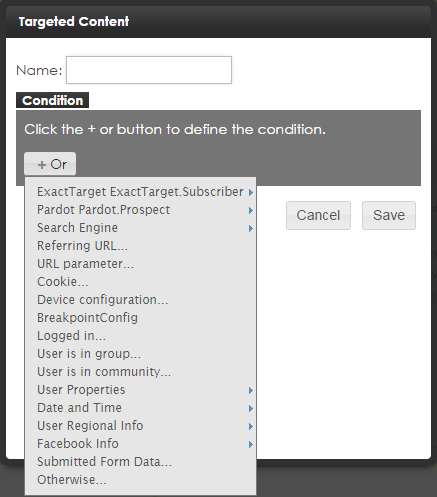Image resolution: width=437 pixels, height=497 pixels.
Task: Click the + Or condition button
Action: tap(50, 164)
